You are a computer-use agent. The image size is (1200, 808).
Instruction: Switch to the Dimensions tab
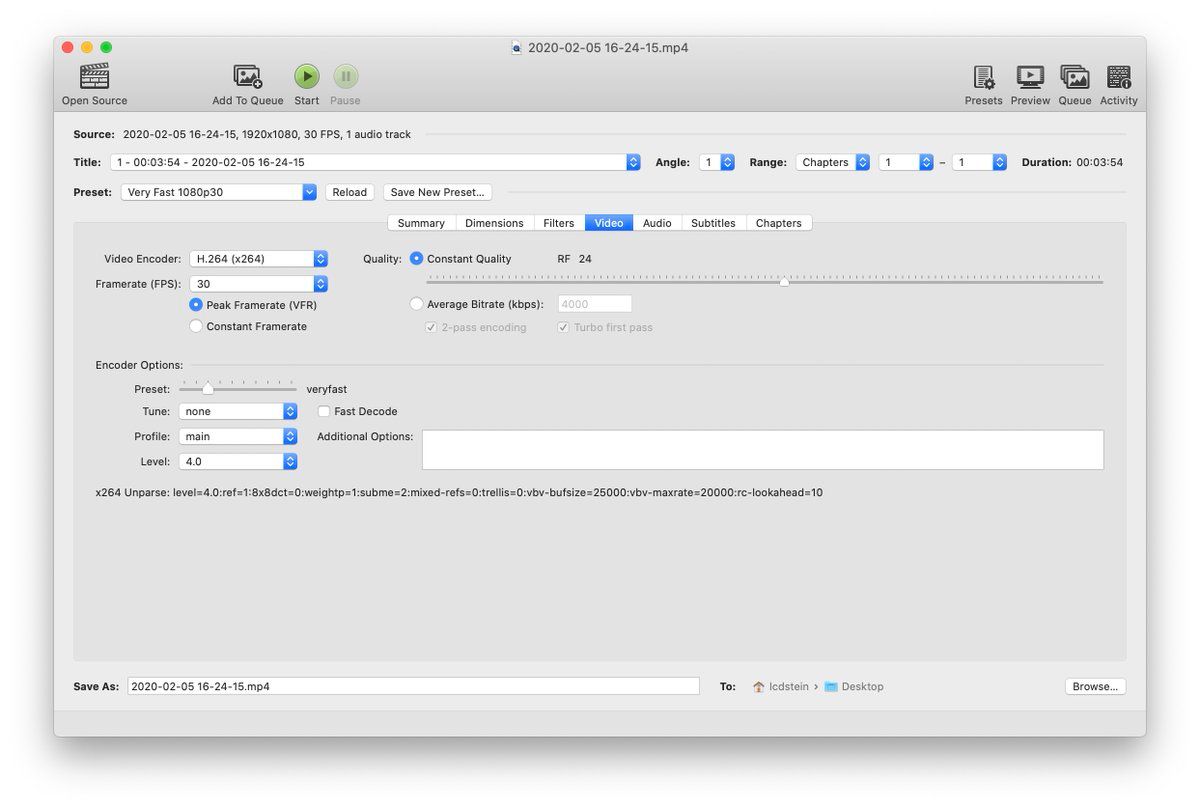pyautogui.click(x=494, y=223)
